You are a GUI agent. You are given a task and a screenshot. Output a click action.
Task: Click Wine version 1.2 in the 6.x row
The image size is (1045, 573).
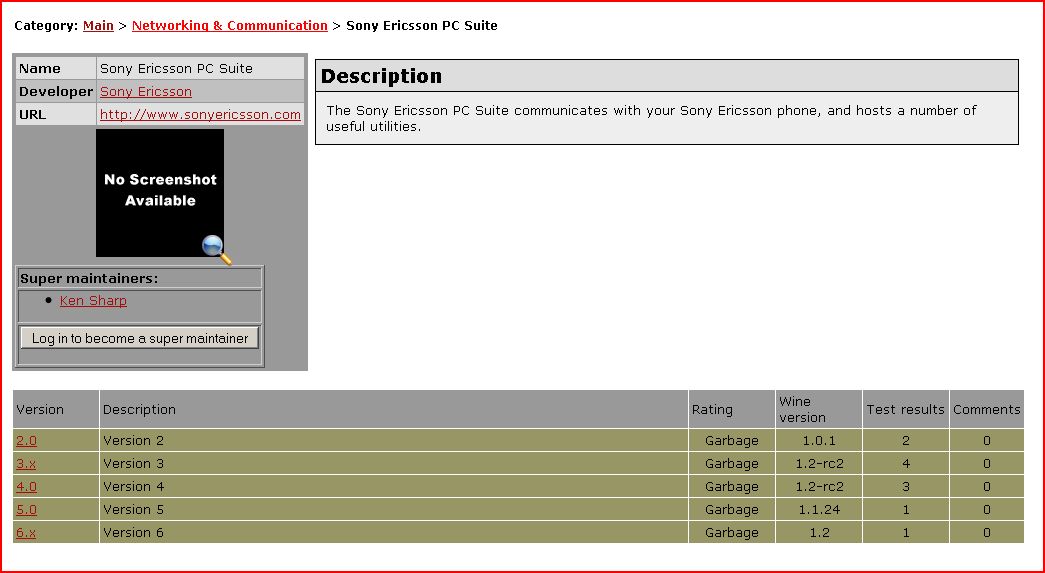(x=818, y=532)
